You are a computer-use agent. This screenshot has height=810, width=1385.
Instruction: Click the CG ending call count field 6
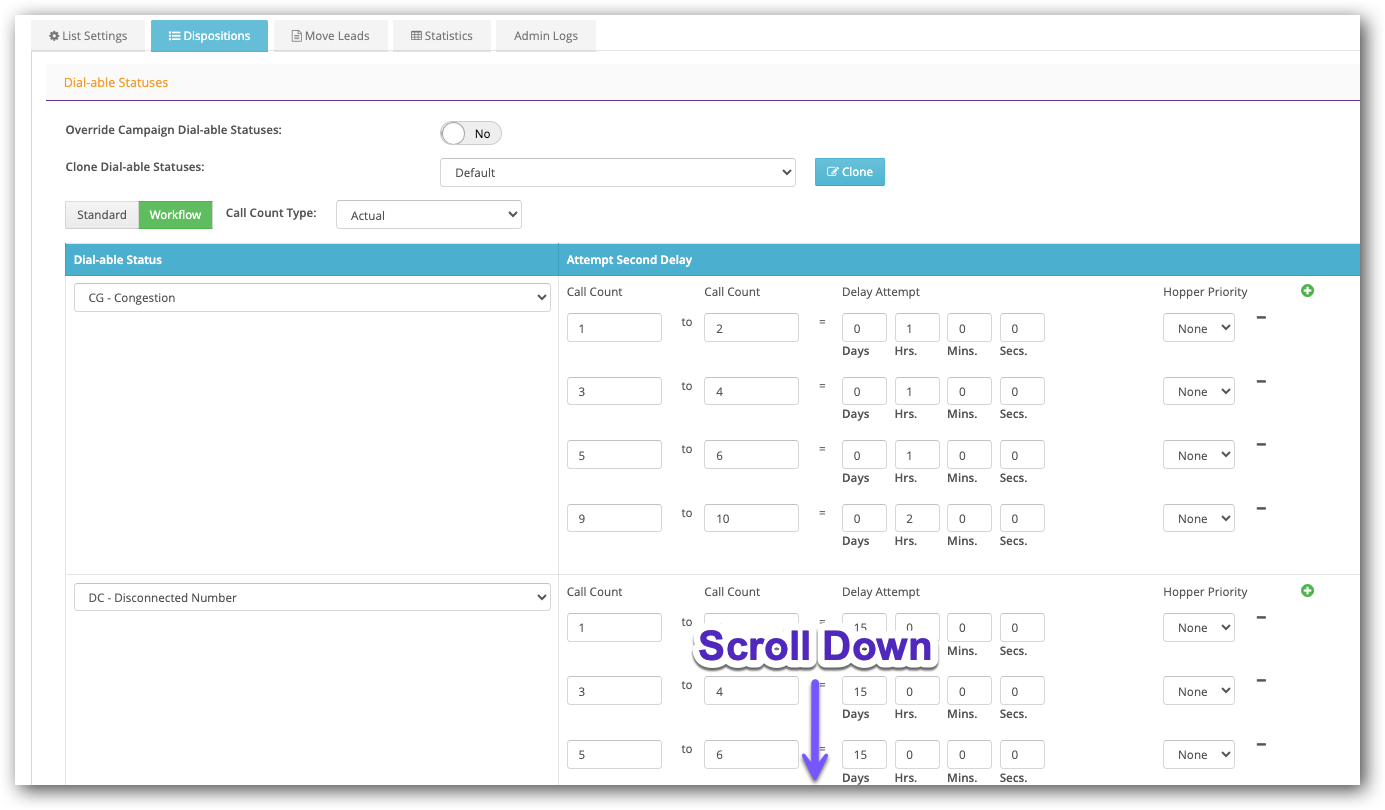coord(751,455)
